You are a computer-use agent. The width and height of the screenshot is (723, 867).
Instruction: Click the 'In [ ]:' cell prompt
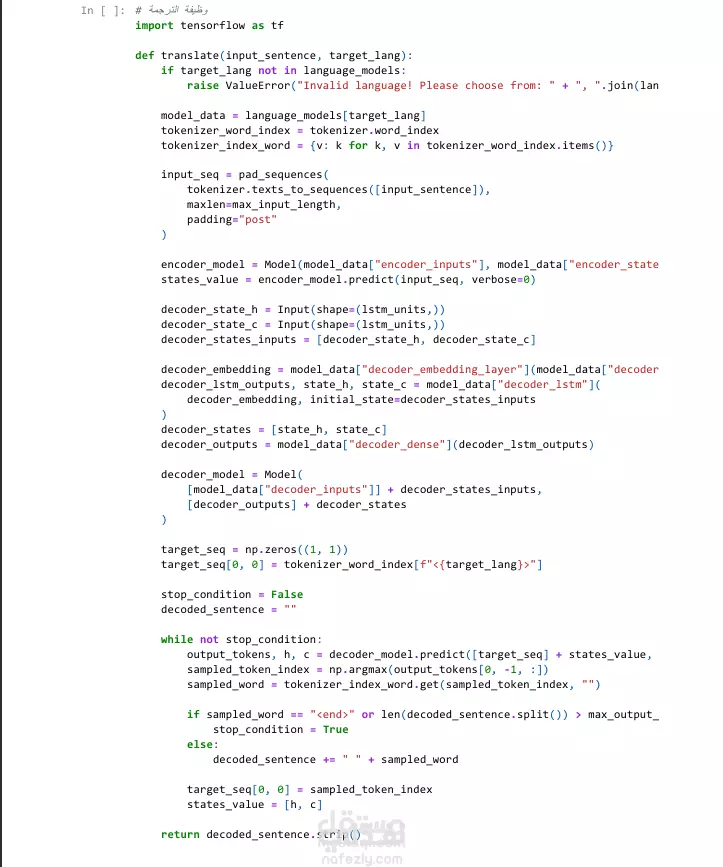103,11
